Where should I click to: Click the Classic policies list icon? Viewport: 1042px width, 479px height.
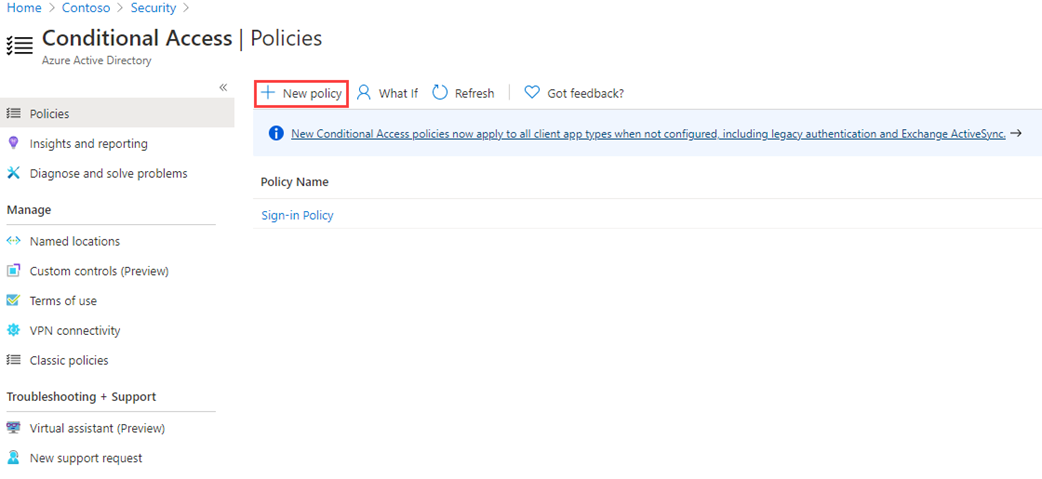[x=13, y=360]
